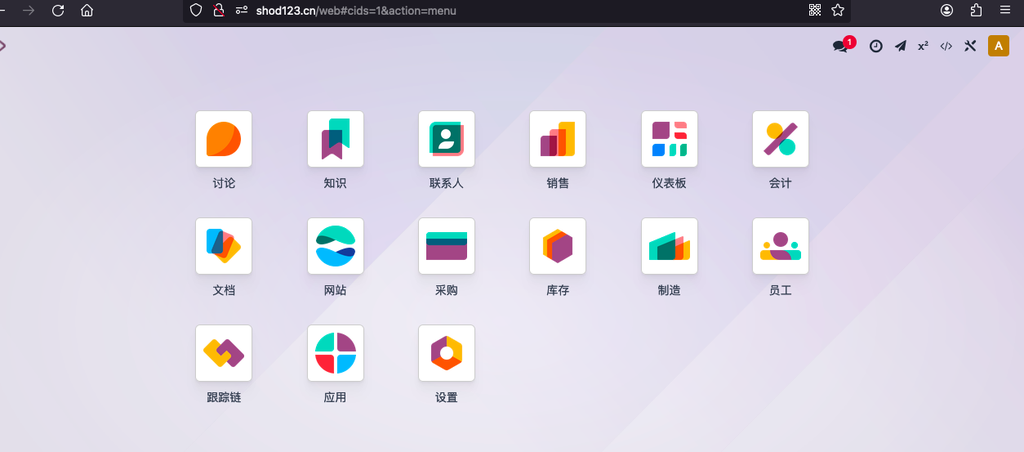Viewport: 1024px width, 452px height.
Task: Open the 采购 (Purchase) app
Action: coord(446,246)
